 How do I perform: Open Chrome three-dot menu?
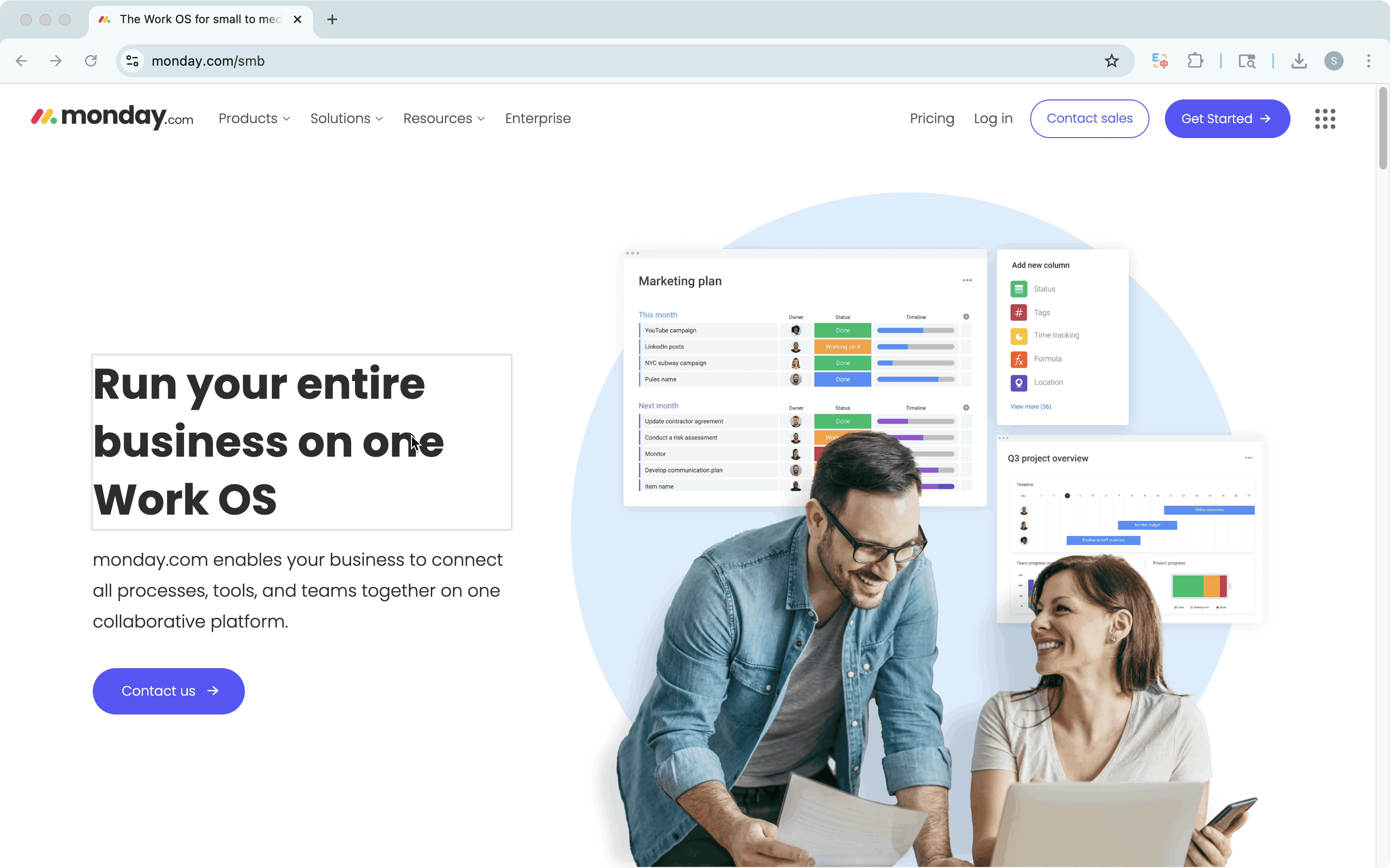pos(1369,61)
